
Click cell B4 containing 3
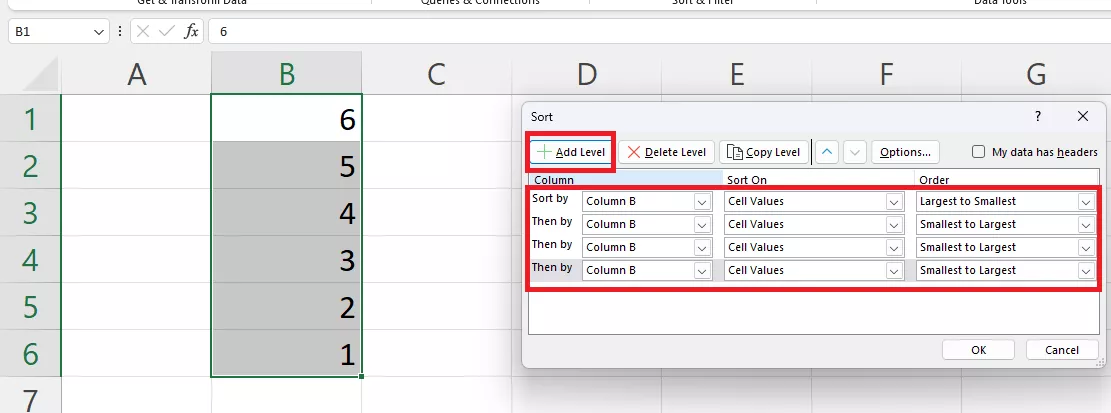(x=286, y=259)
